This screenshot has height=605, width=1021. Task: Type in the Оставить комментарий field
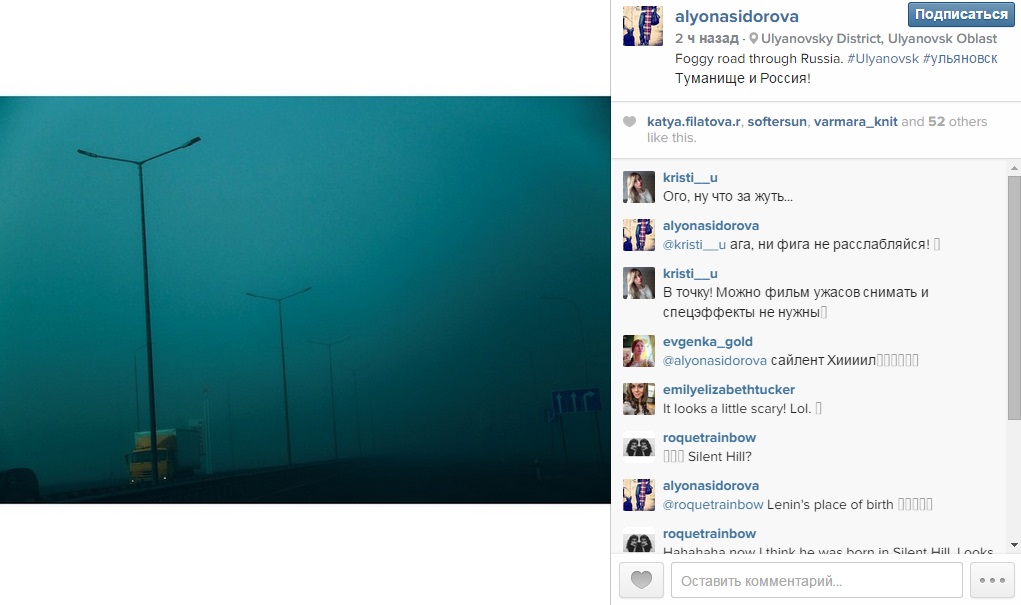click(x=816, y=580)
